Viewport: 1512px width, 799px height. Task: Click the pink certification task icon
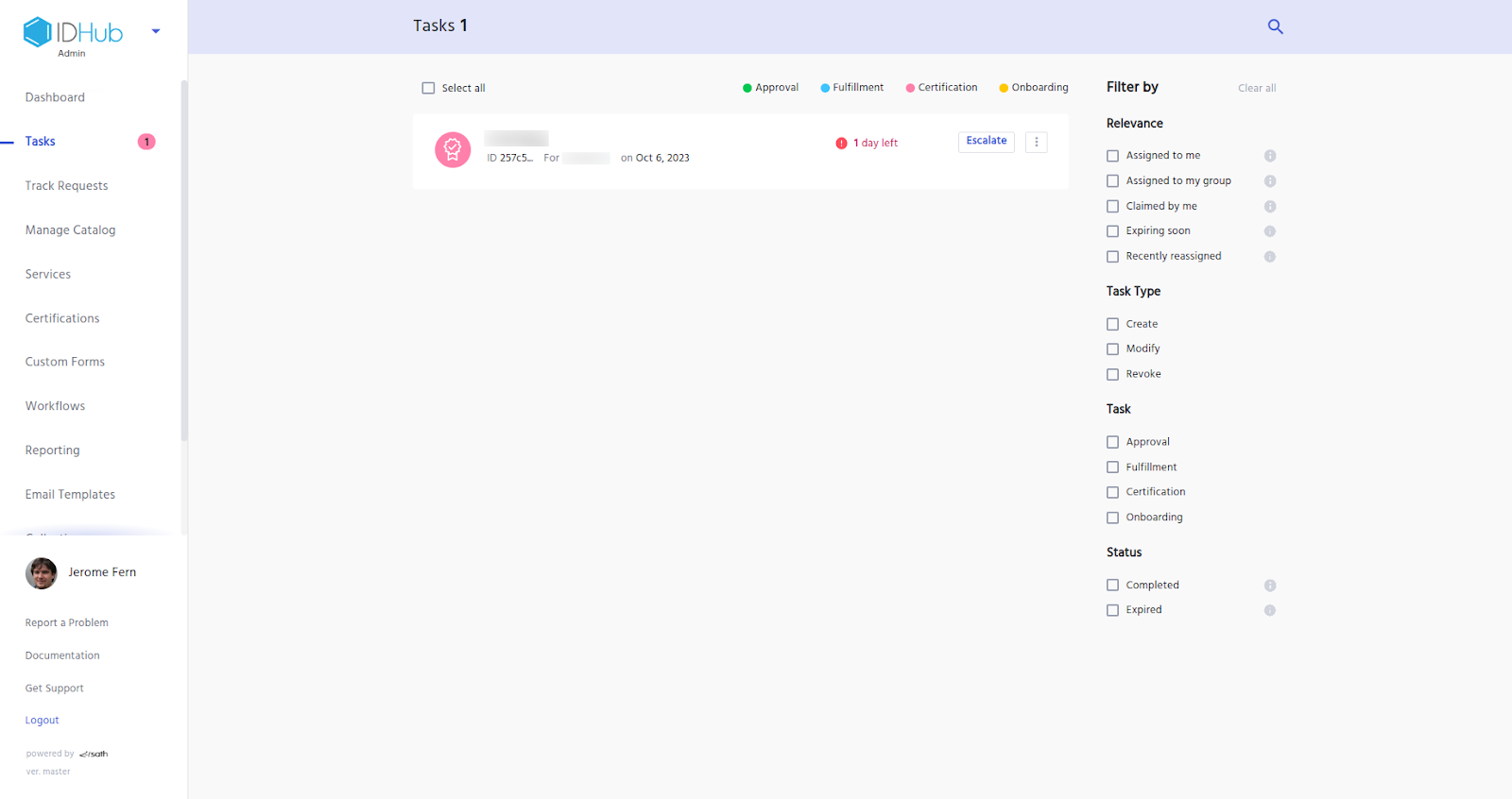453,149
